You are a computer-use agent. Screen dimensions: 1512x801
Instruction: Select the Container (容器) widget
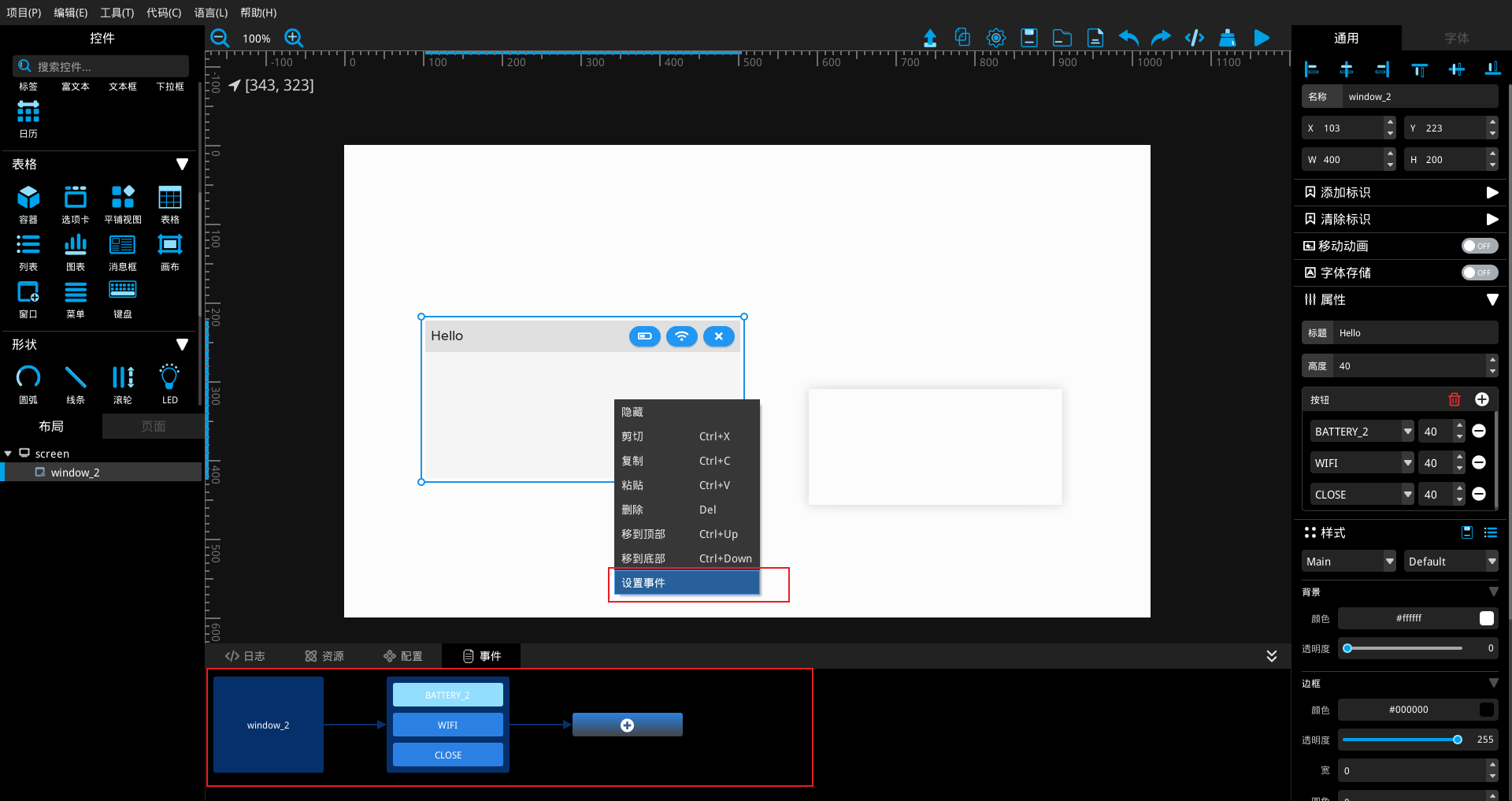pyautogui.click(x=28, y=204)
